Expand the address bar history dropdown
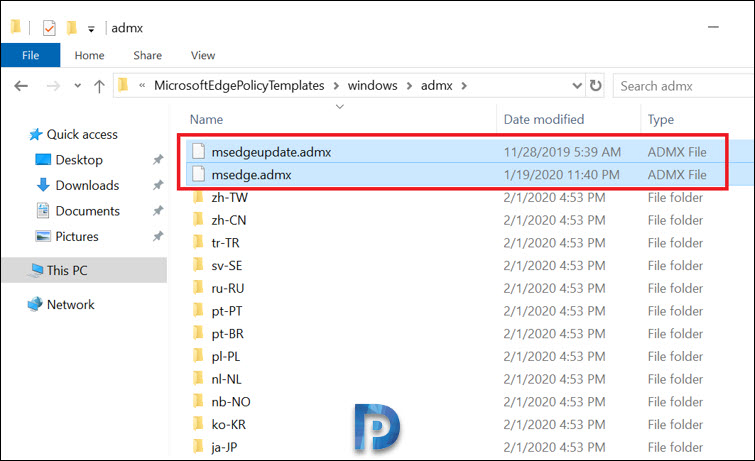Viewport: 755px width, 461px height. [x=577, y=86]
